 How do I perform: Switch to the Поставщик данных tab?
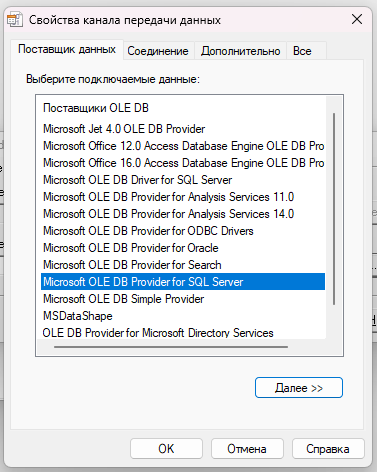(67, 49)
